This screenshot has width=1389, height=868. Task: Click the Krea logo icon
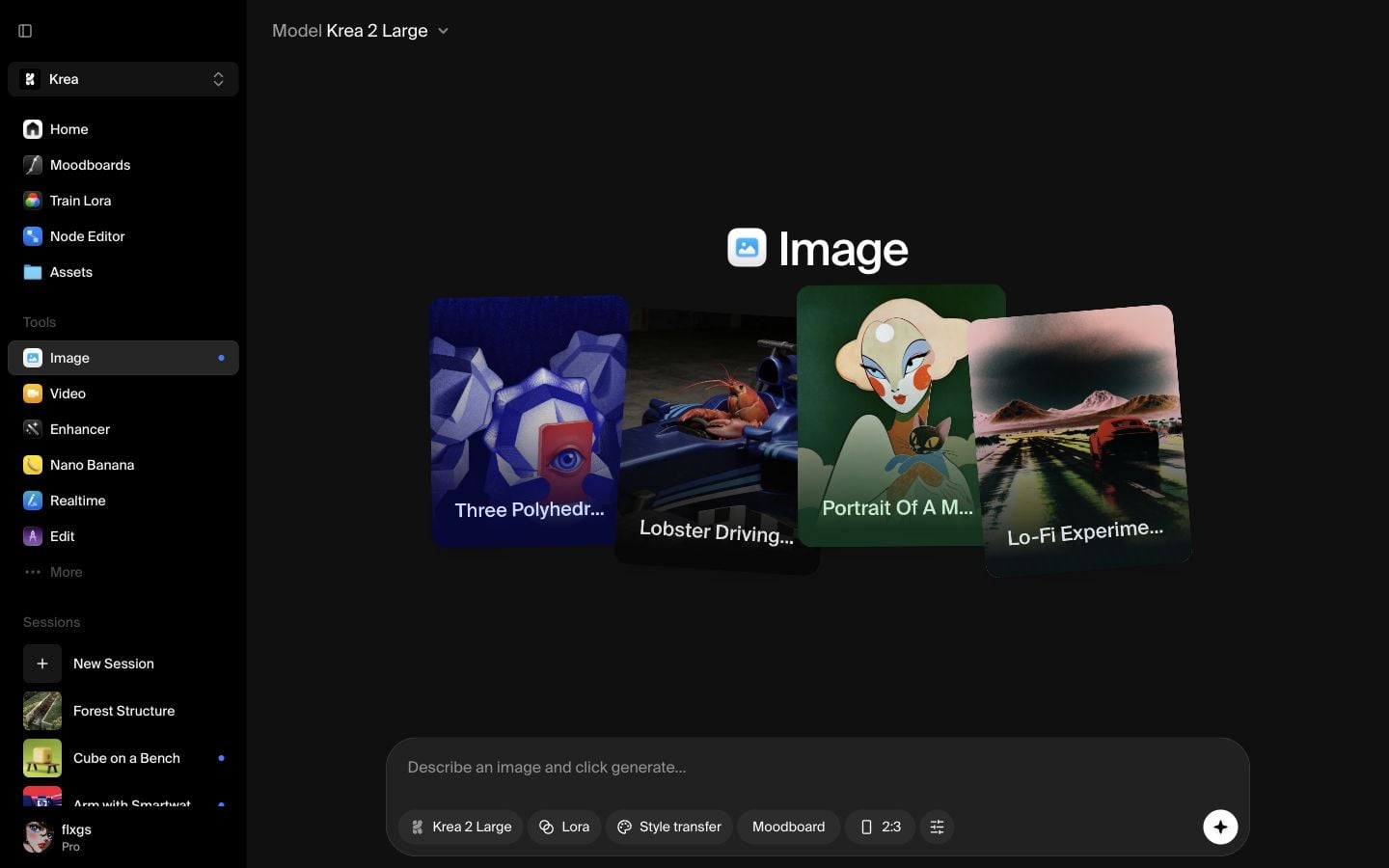pyautogui.click(x=30, y=79)
